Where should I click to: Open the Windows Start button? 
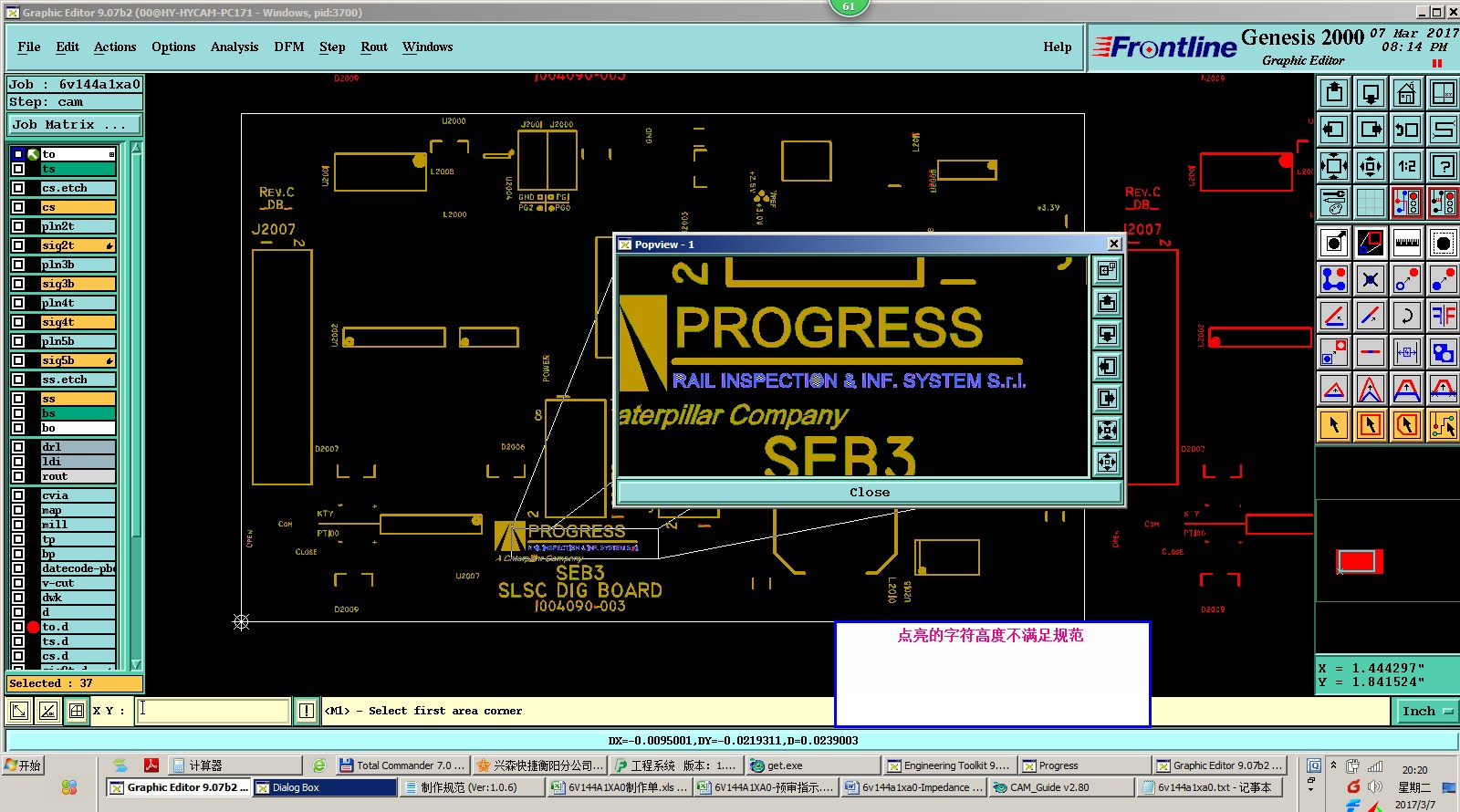[24, 765]
